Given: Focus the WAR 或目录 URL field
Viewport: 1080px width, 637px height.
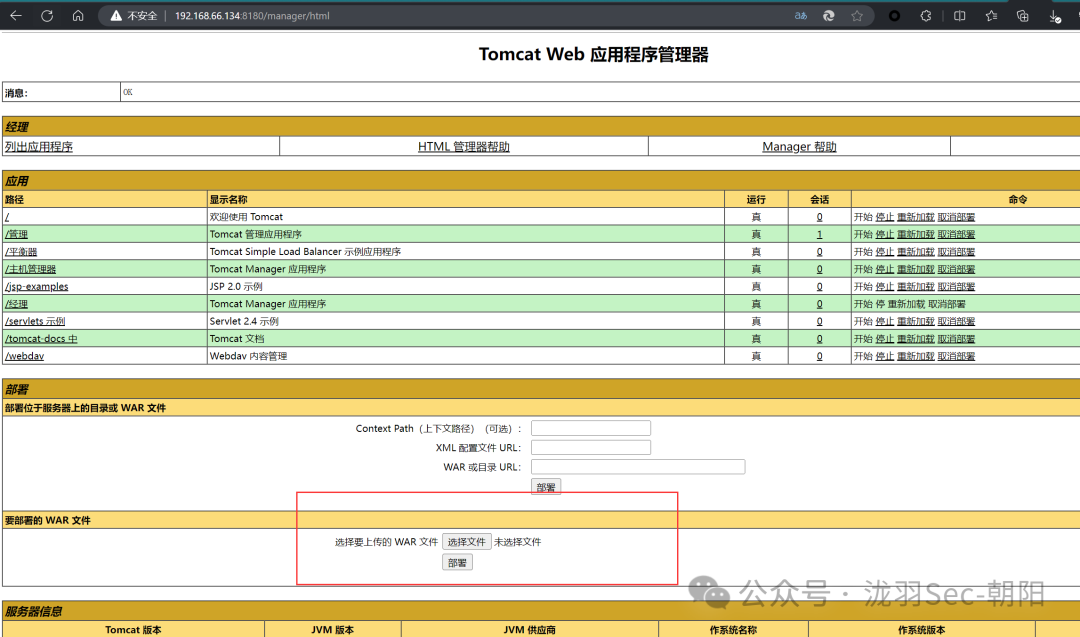Looking at the screenshot, I should (638, 467).
